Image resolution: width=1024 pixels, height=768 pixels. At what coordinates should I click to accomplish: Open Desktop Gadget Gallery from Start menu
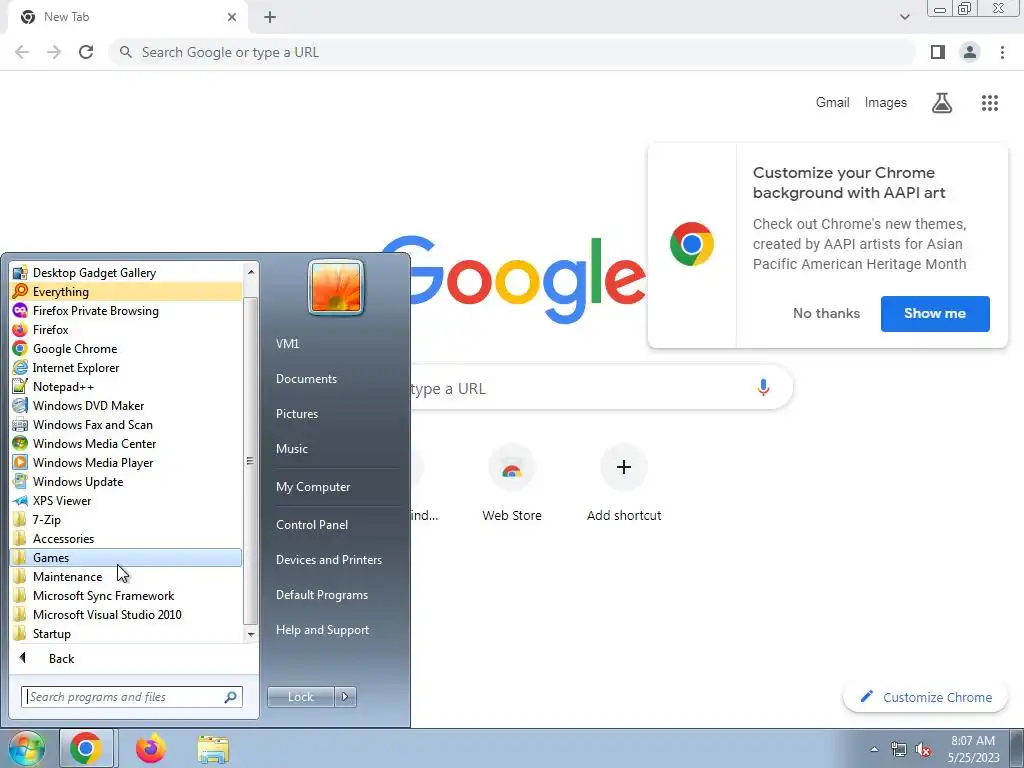(127, 272)
